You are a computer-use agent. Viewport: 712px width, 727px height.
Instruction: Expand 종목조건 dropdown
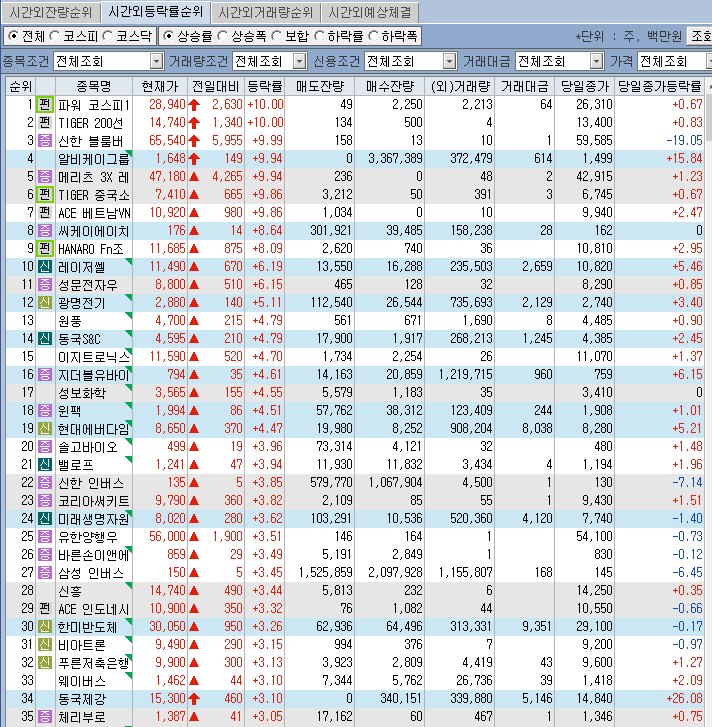coord(157,61)
